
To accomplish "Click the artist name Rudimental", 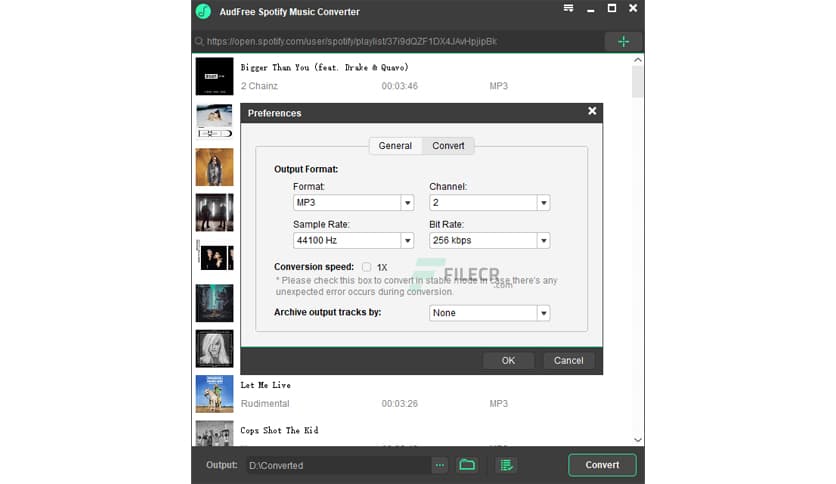I will pyautogui.click(x=265, y=404).
